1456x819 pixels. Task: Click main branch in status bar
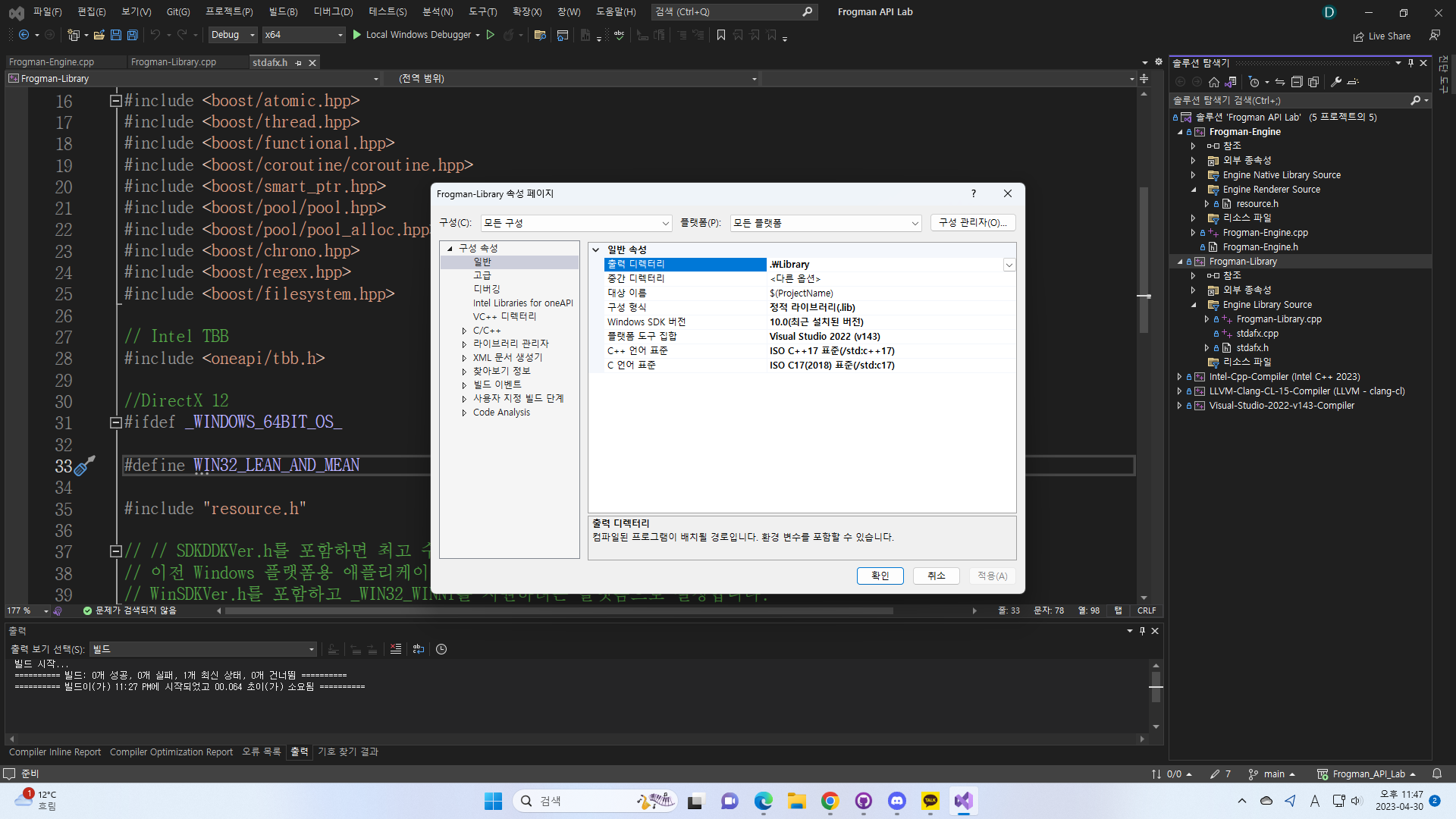pyautogui.click(x=1272, y=774)
